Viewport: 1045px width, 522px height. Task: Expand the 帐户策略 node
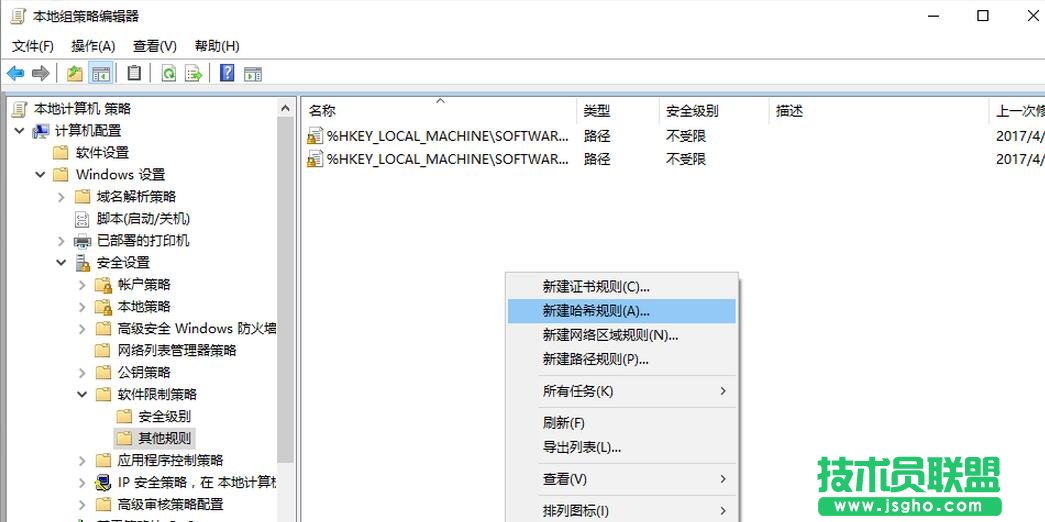82,285
